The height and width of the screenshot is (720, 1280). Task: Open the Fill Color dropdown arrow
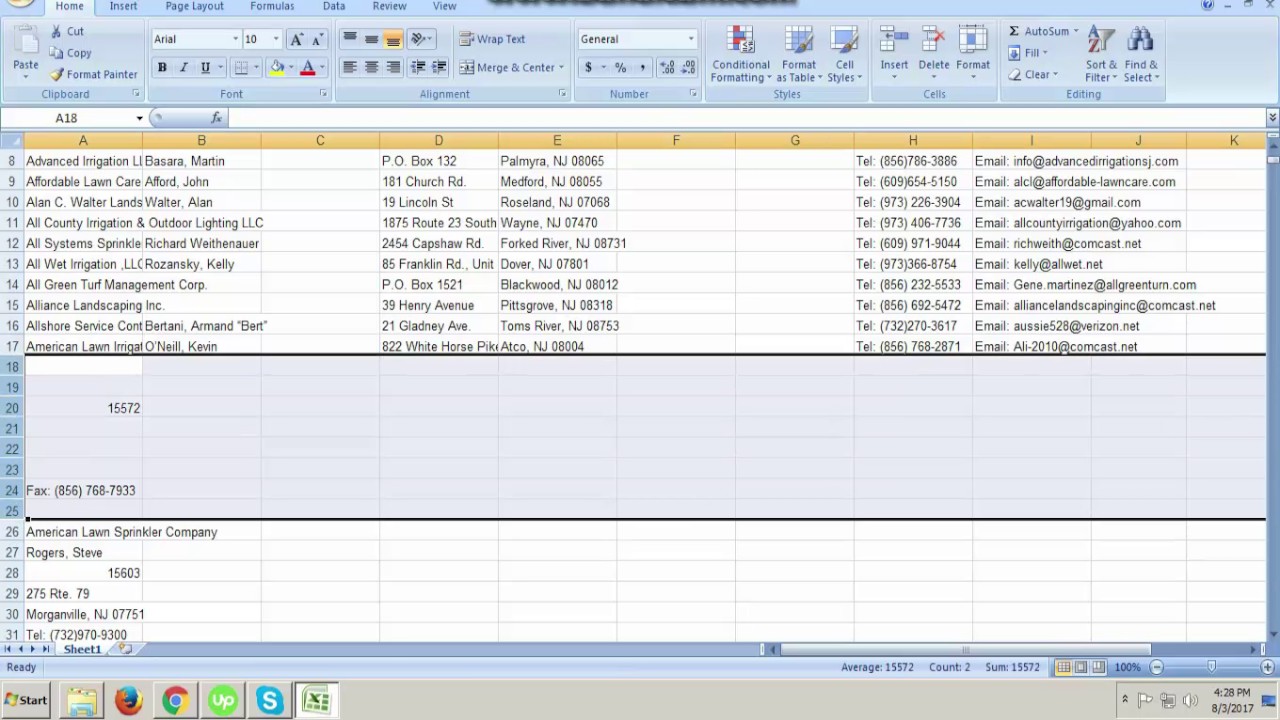291,67
